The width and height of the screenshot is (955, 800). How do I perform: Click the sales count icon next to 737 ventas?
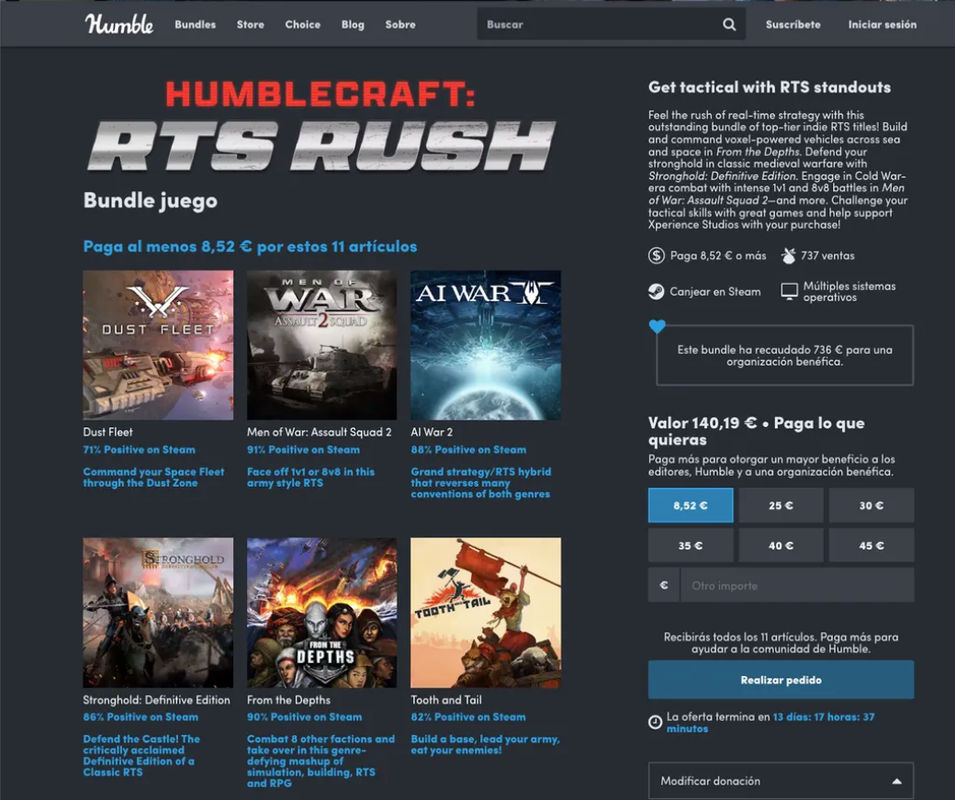point(788,256)
